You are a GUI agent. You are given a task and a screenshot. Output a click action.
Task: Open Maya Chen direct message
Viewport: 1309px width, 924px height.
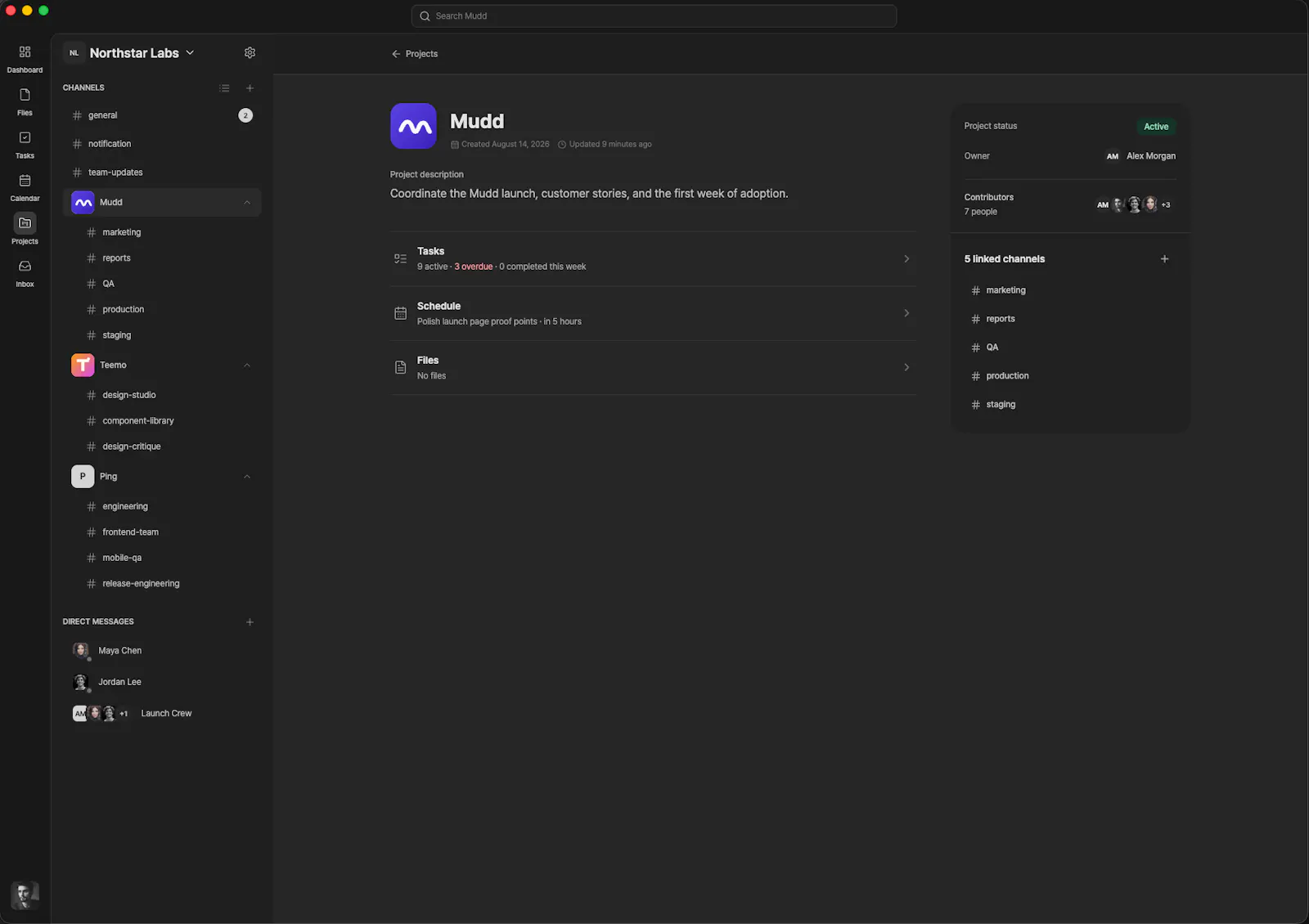pyautogui.click(x=162, y=651)
